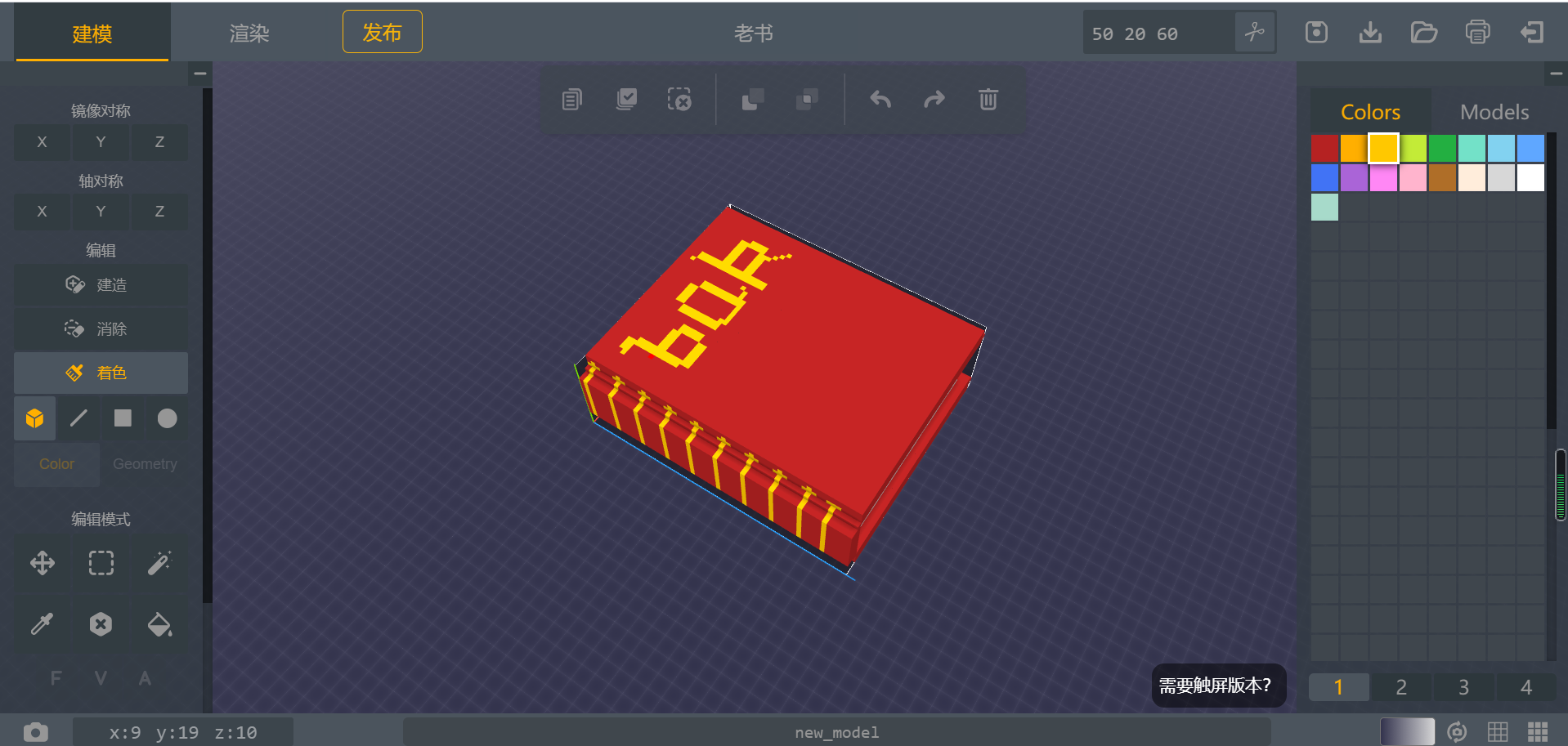The height and width of the screenshot is (746, 1568).
Task: Click the trash delete icon
Action: tap(988, 100)
